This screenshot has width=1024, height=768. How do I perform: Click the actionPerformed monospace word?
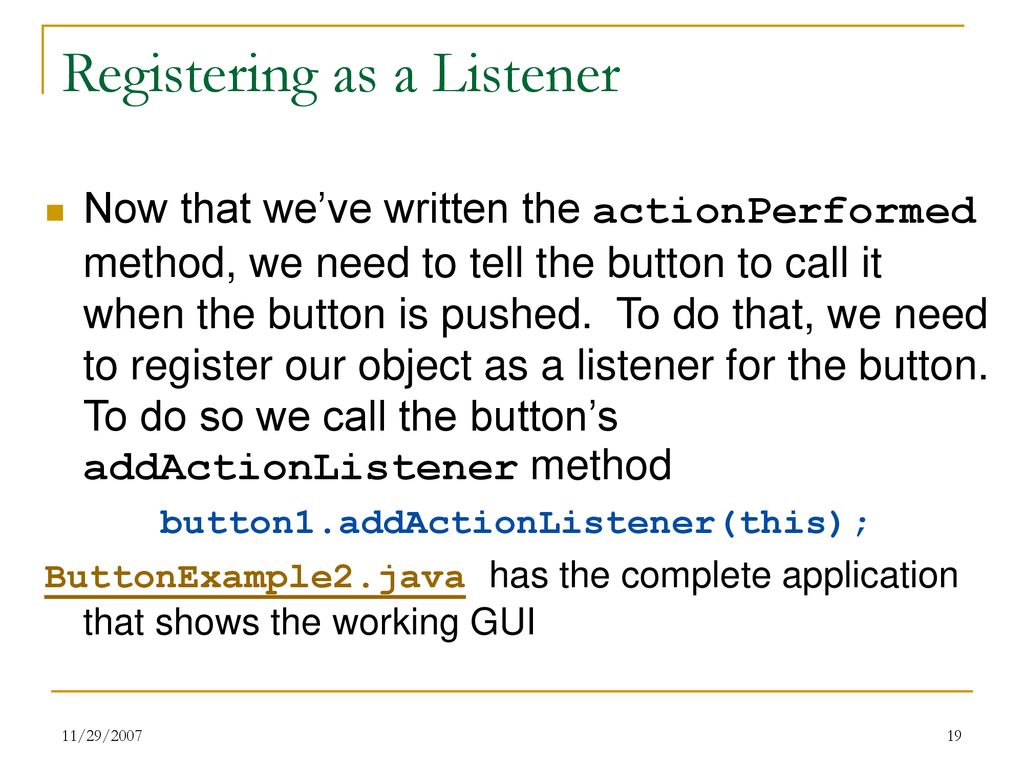[784, 211]
